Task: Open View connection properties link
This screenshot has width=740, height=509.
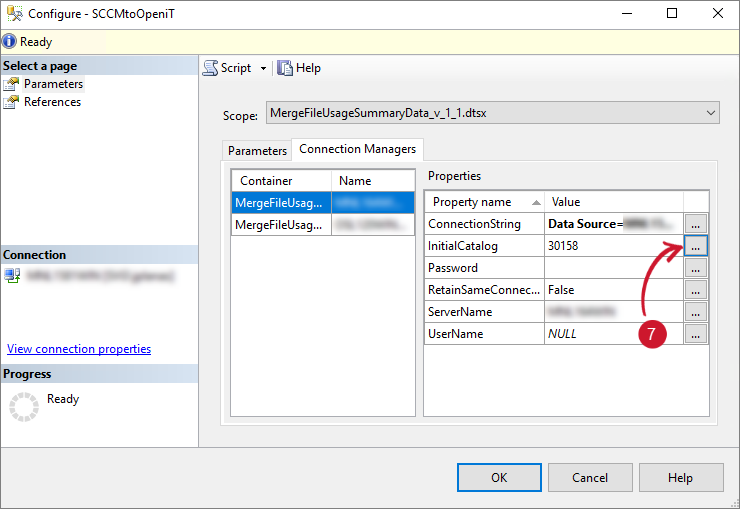Action: tap(79, 349)
